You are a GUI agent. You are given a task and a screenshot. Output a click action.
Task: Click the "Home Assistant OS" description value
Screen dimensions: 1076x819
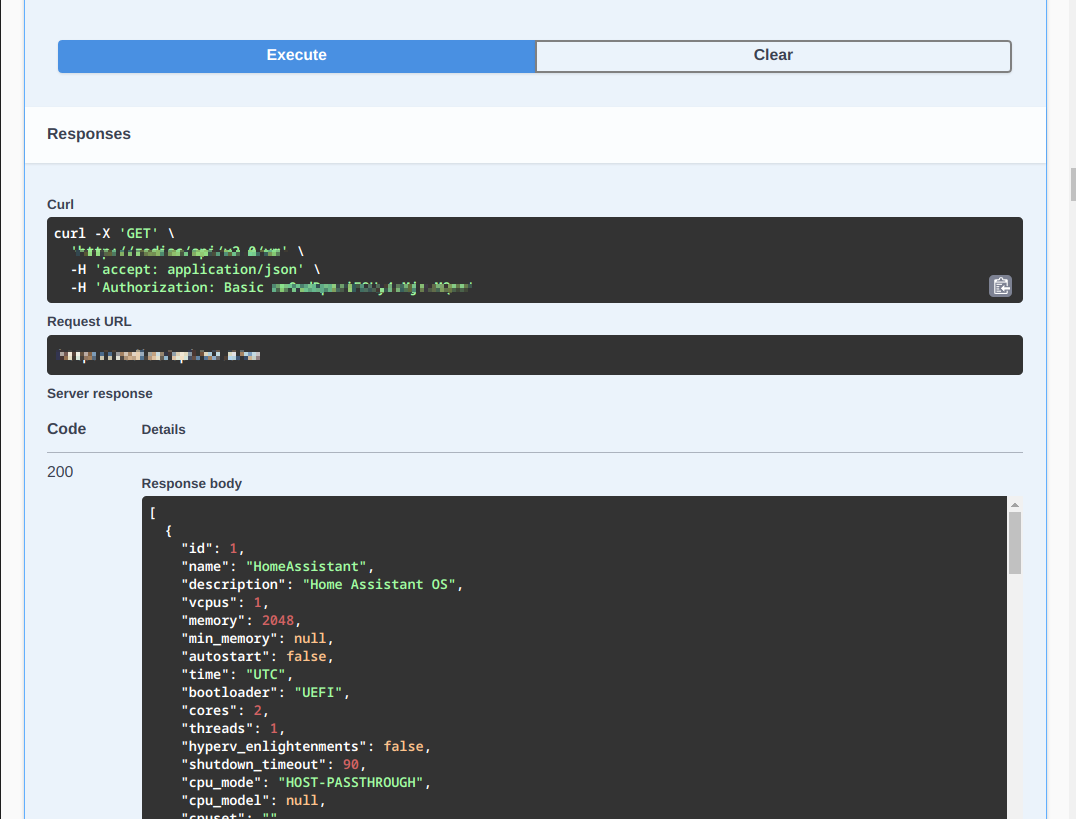click(379, 584)
